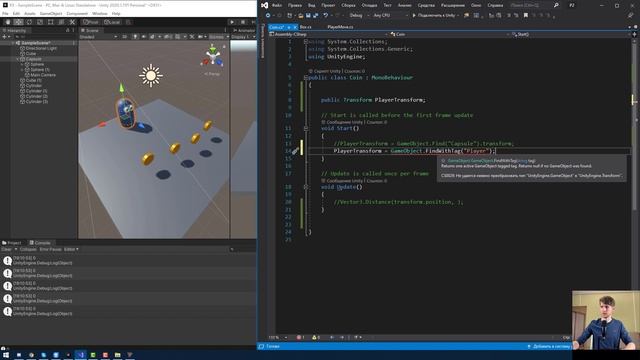640x360 pixels.
Task: Select the Move tool in Unity toolbar
Action: click(x=18, y=22)
